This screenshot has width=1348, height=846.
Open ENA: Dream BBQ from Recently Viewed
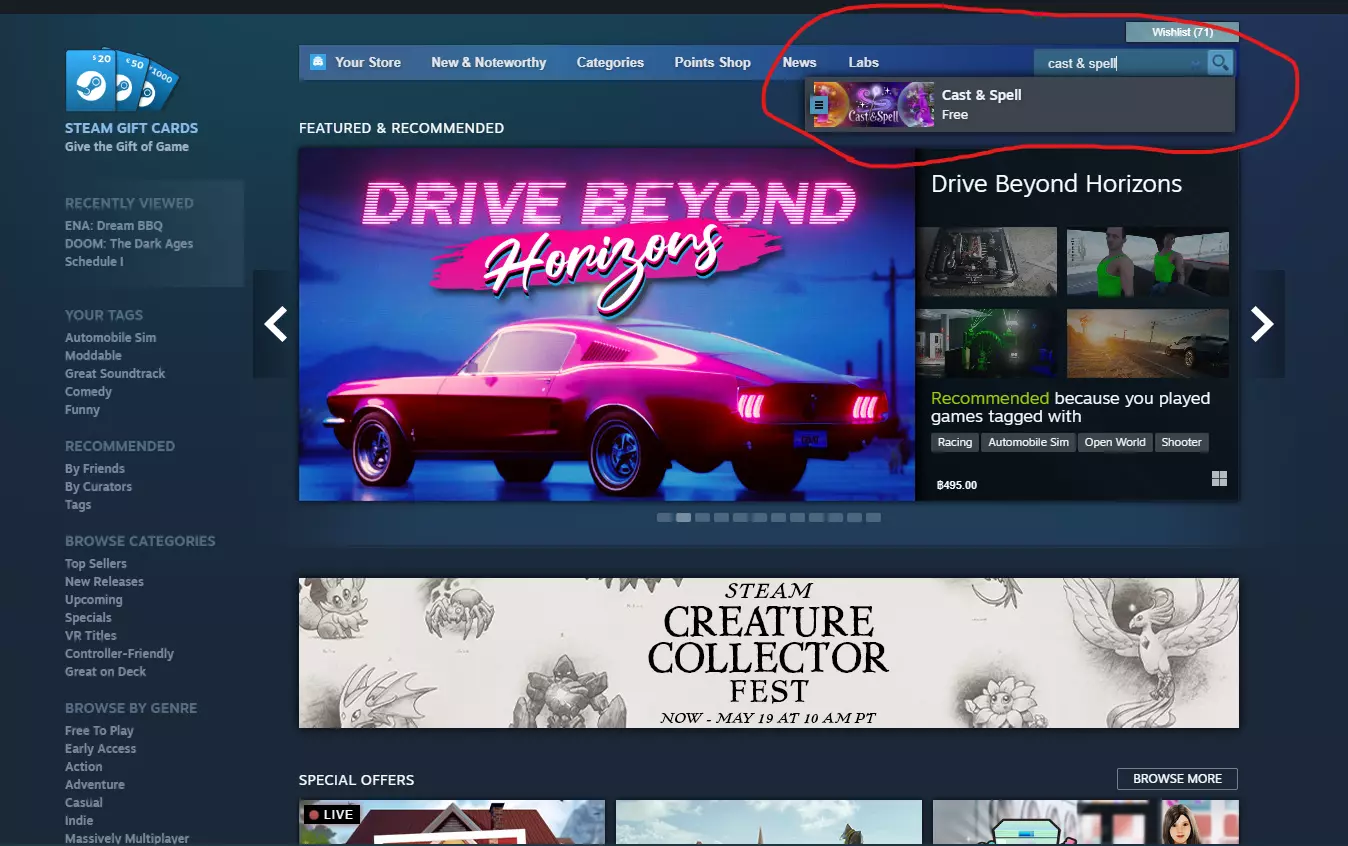point(113,226)
